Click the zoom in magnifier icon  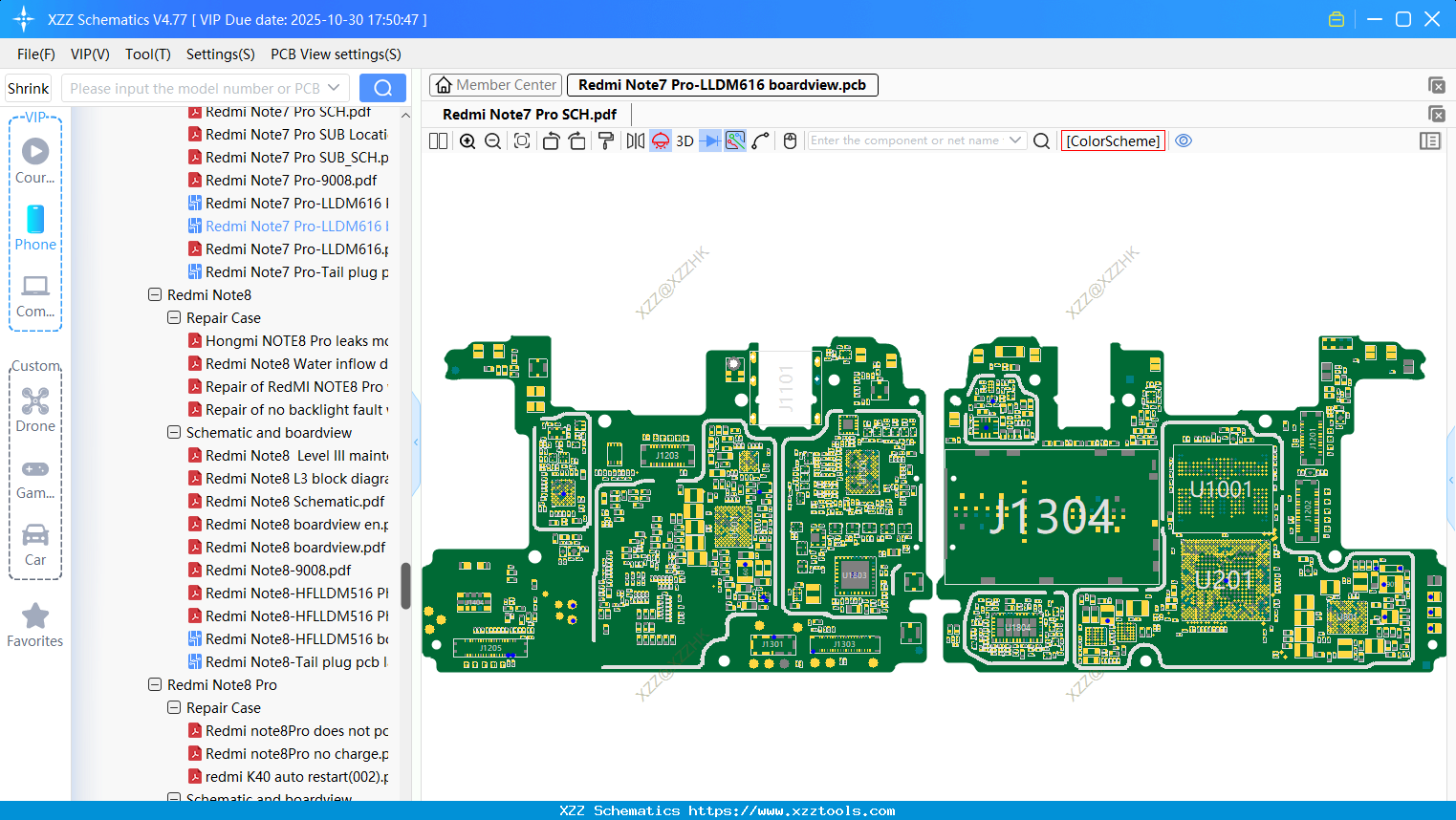pyautogui.click(x=467, y=141)
